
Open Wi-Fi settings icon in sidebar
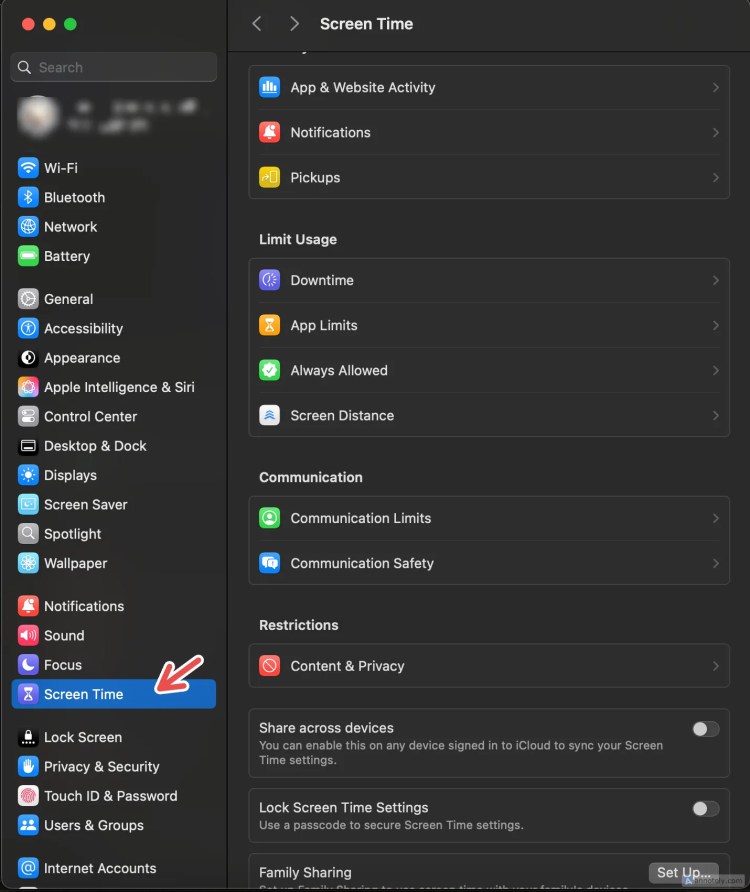point(28,168)
